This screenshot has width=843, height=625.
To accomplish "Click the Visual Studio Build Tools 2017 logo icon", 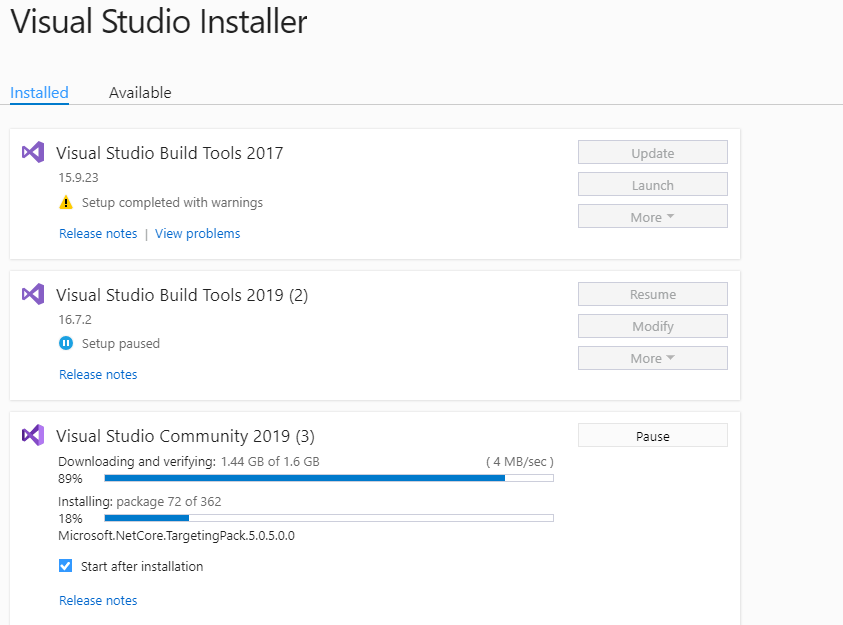I will click(x=33, y=153).
